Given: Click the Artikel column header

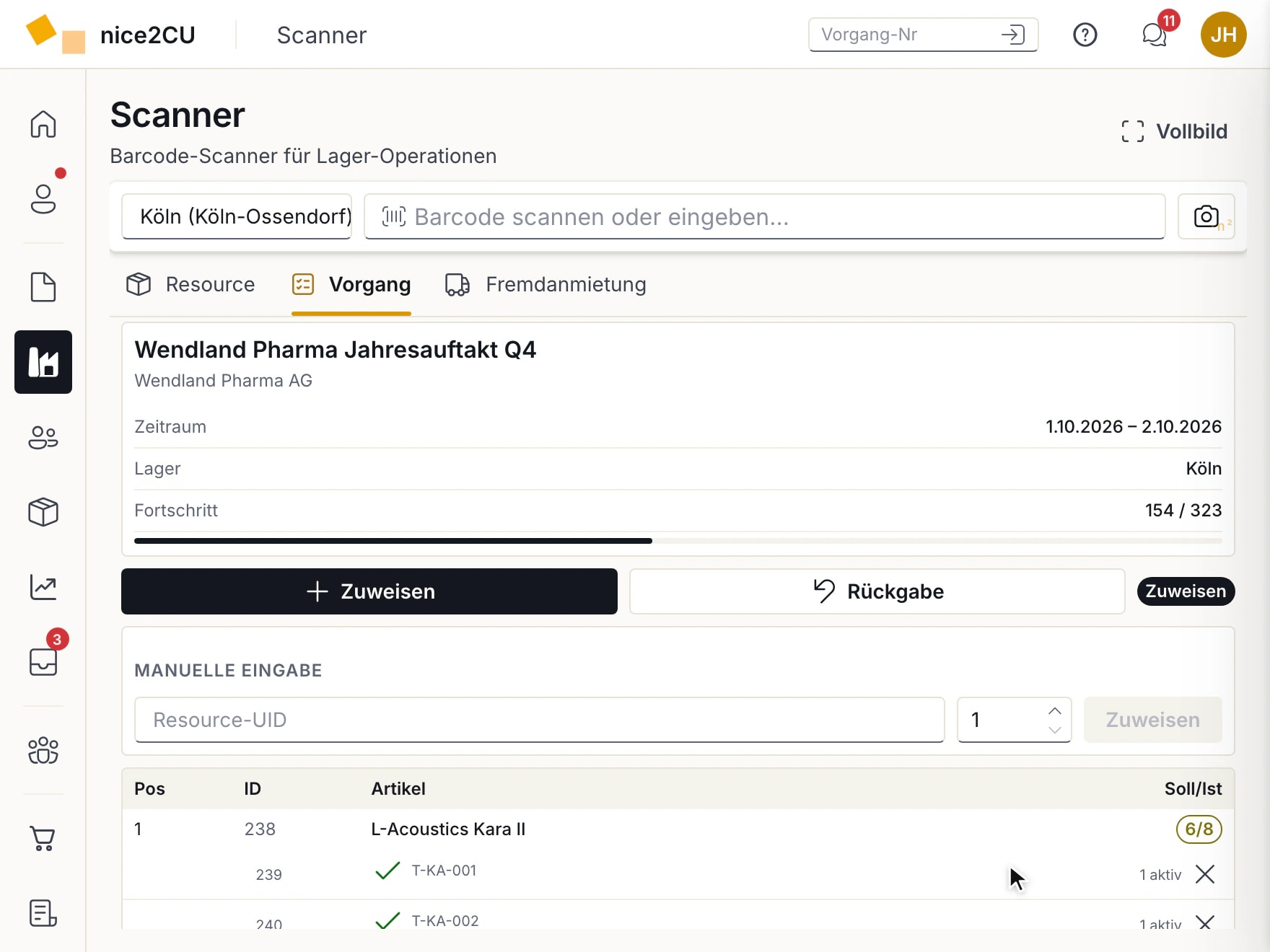Looking at the screenshot, I should (x=398, y=789).
